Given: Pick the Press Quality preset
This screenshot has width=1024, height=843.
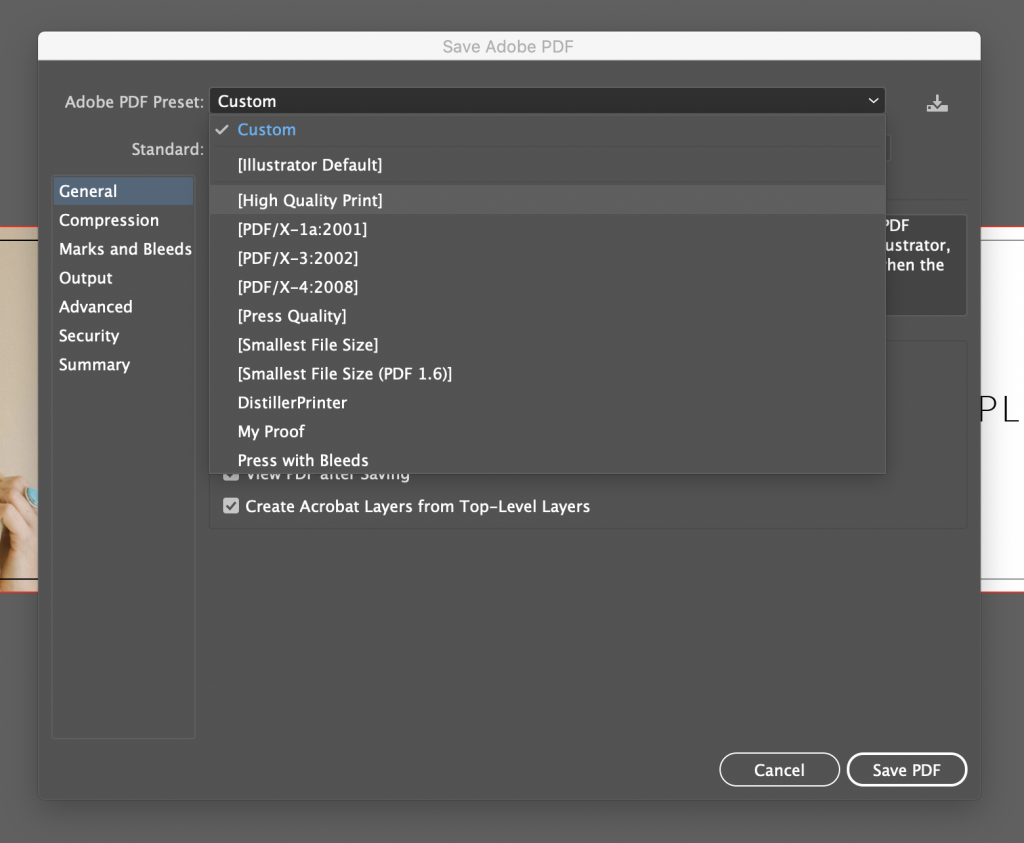Looking at the screenshot, I should (547, 316).
